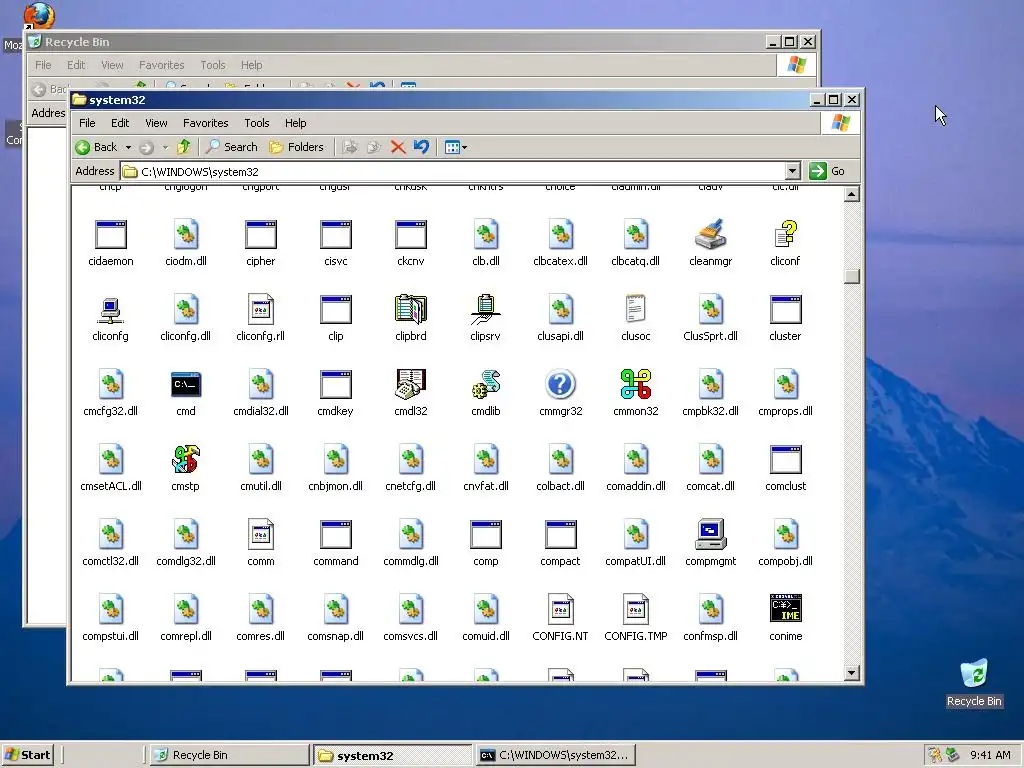The image size is (1024, 768).
Task: Click the vertical scrollbar thumb
Action: (x=852, y=276)
